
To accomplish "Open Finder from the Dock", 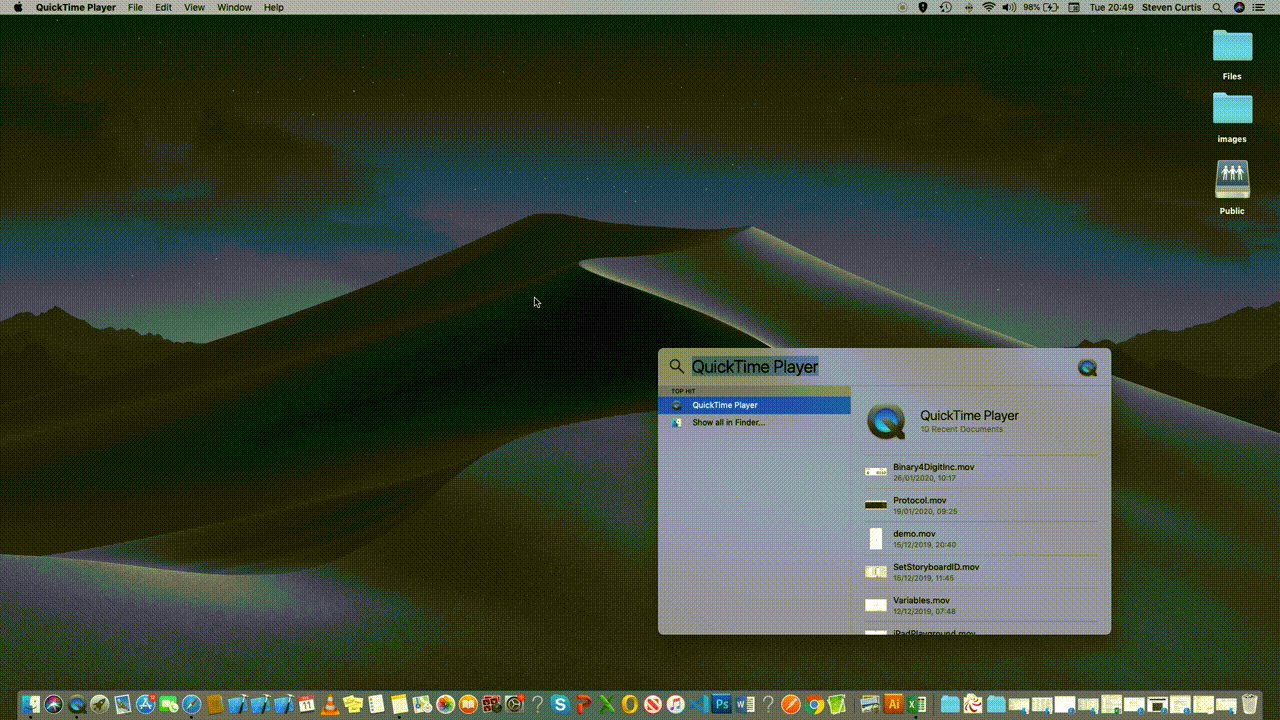I will (31, 704).
